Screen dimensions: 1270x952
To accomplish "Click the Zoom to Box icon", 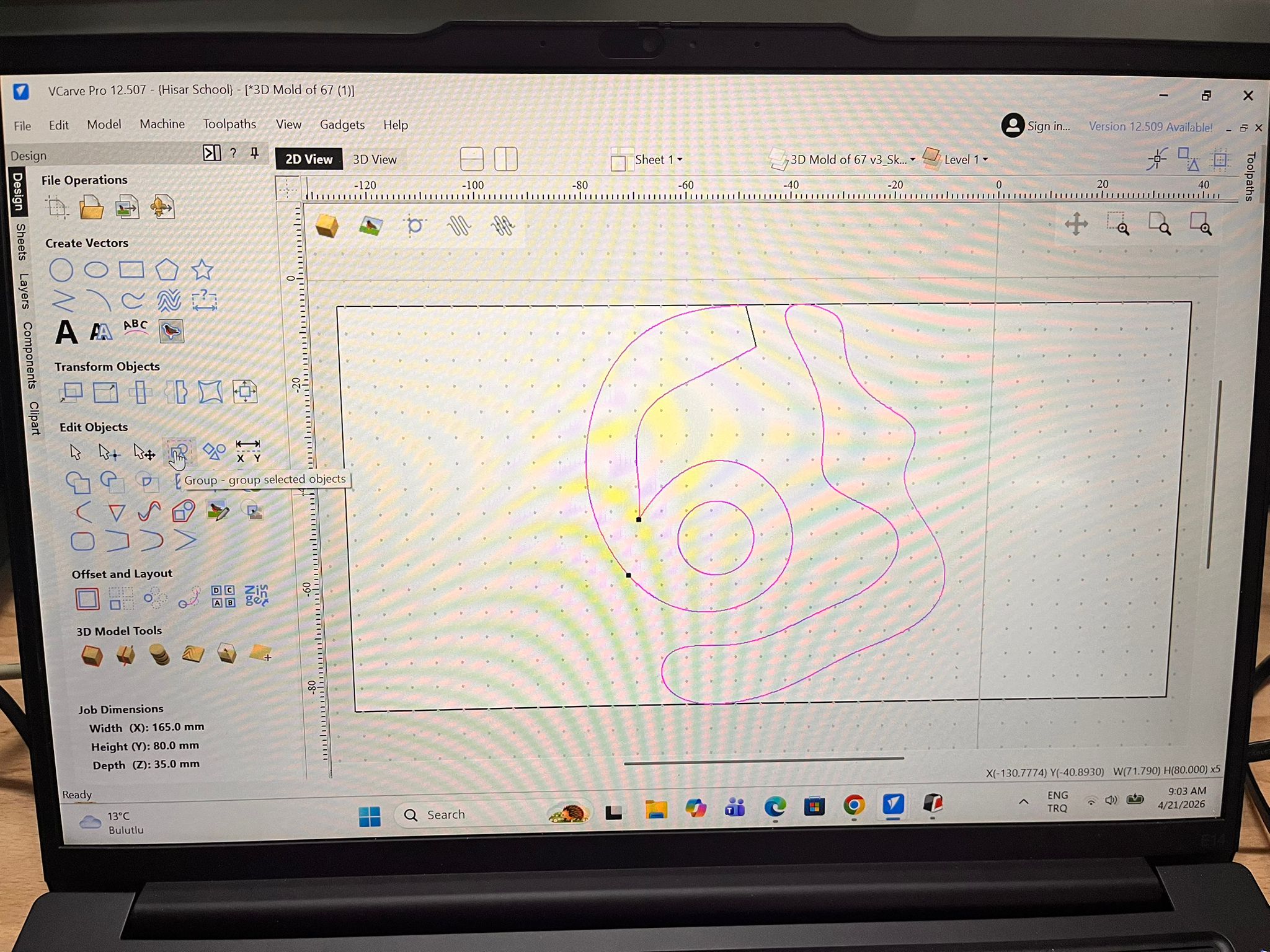I will pos(1119,224).
